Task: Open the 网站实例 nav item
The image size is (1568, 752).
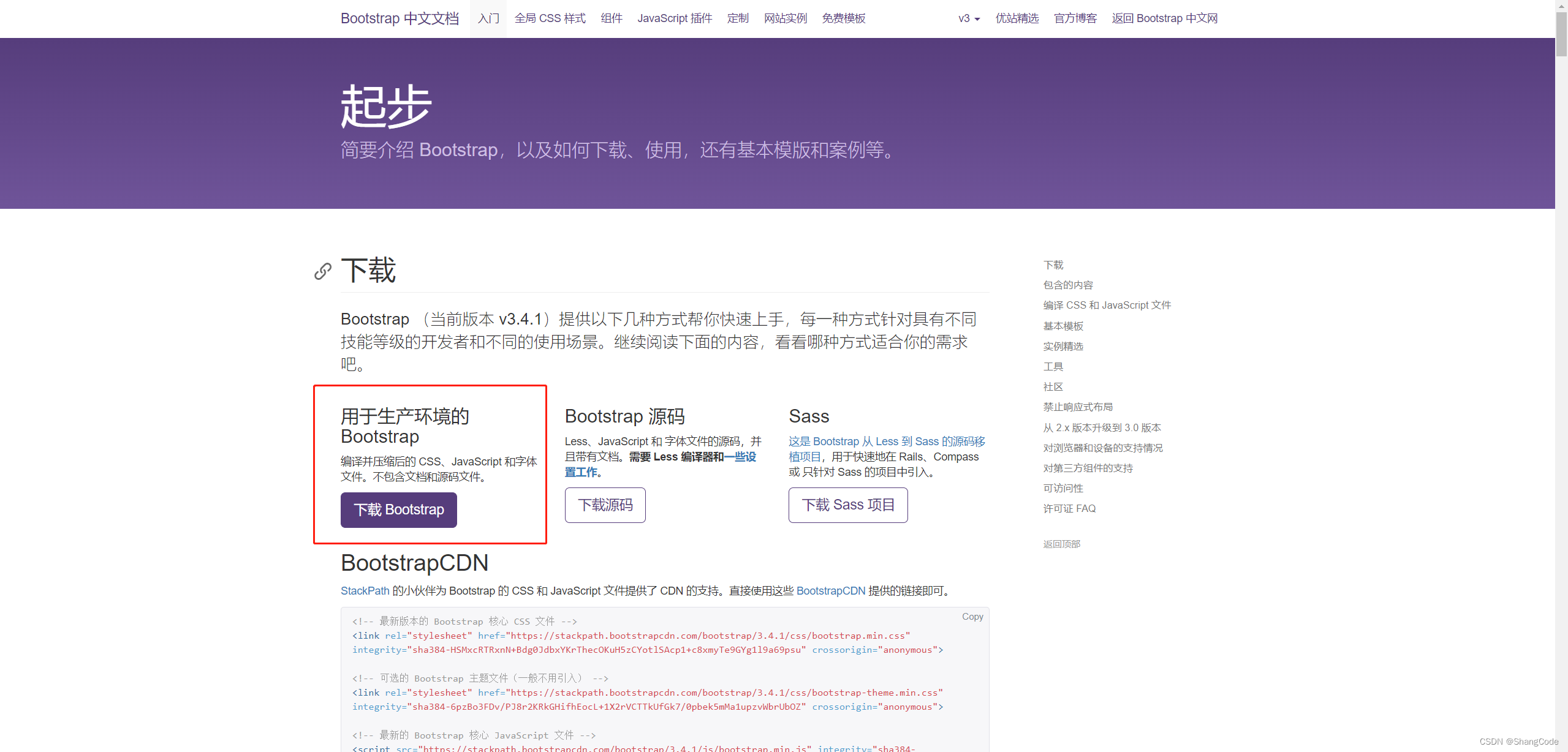Action: pos(786,18)
